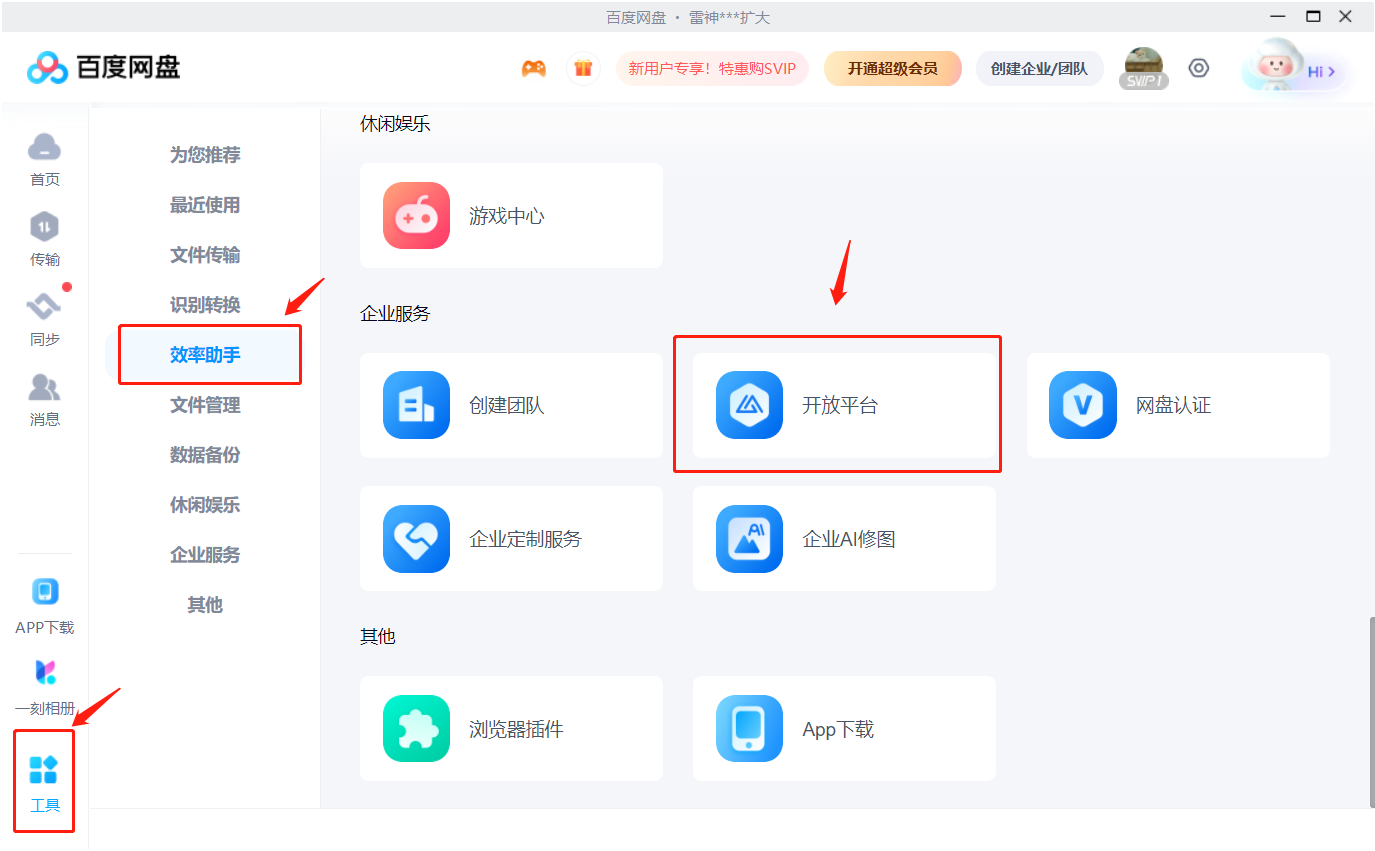Screen dimensions: 1375x851
Task: Open the 数据备份 section
Action: click(205, 455)
